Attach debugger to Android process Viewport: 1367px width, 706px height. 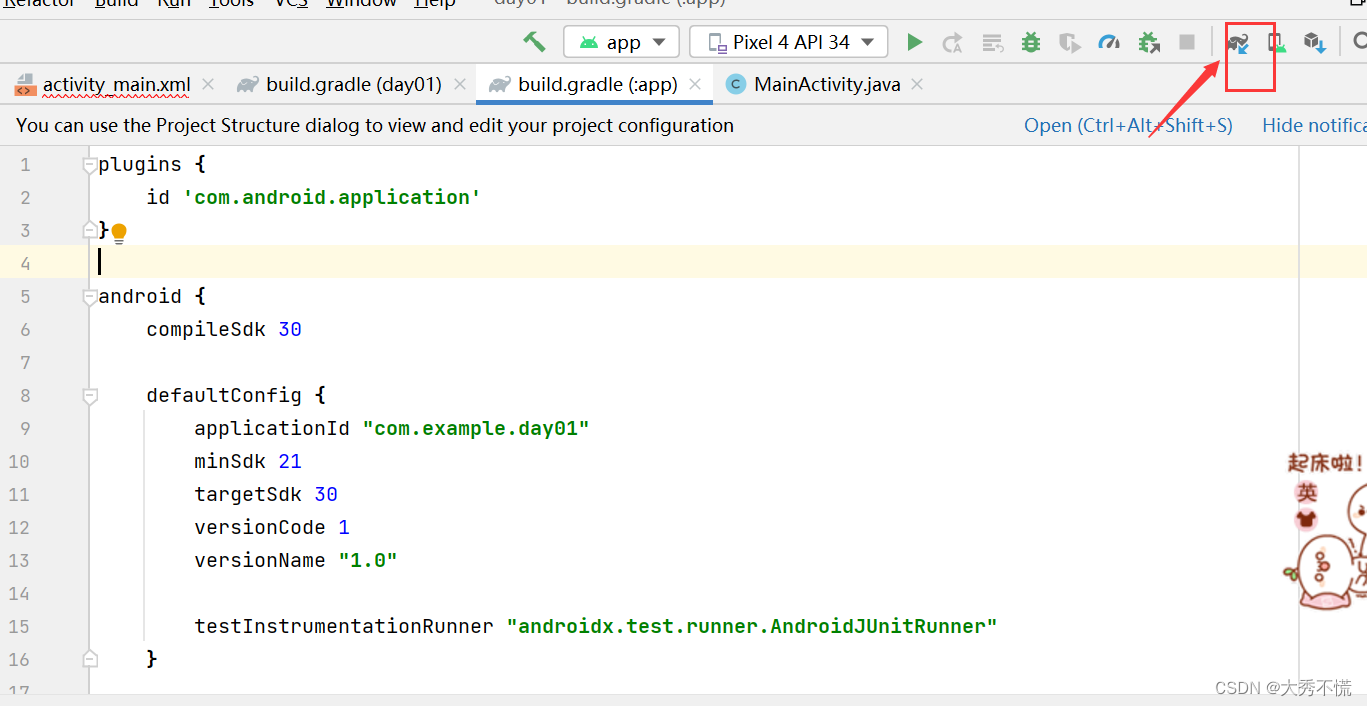[x=1148, y=41]
